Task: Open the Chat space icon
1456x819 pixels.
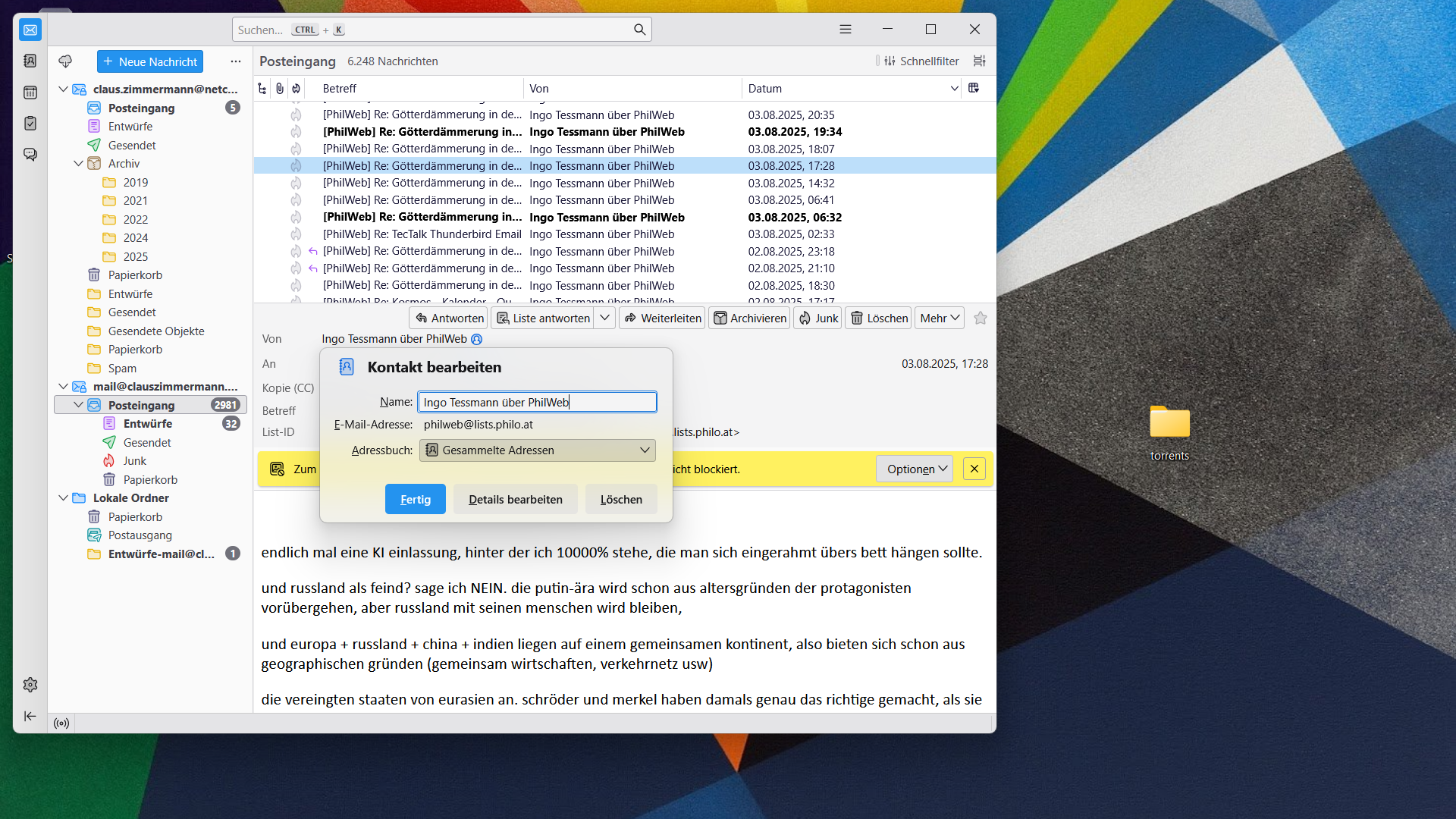Action: click(x=30, y=155)
